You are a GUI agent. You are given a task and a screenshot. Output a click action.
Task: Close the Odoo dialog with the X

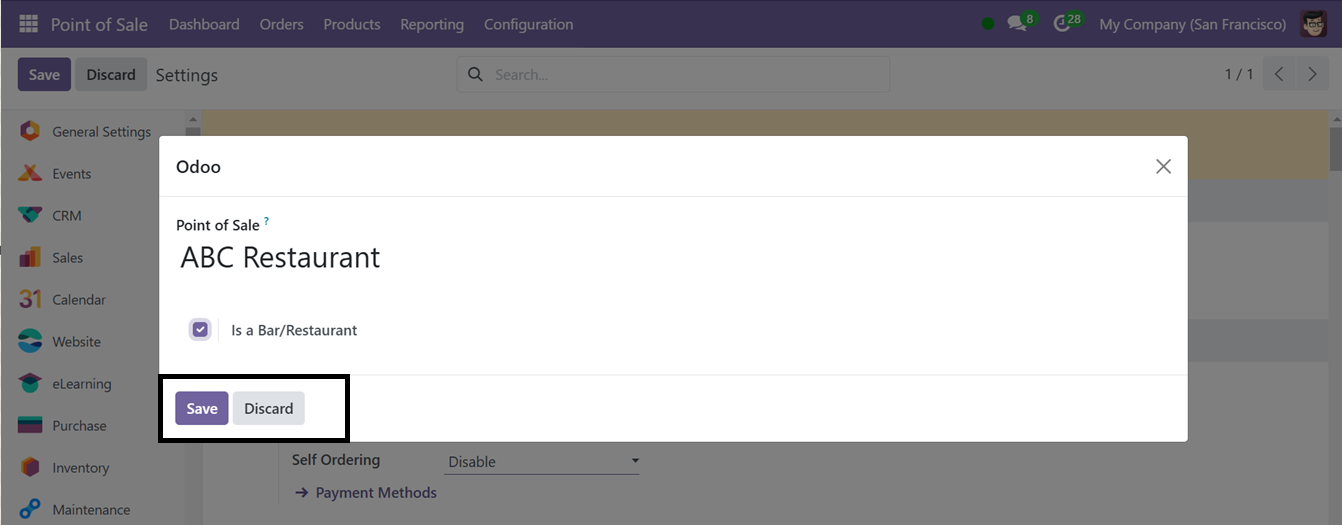click(x=1163, y=167)
